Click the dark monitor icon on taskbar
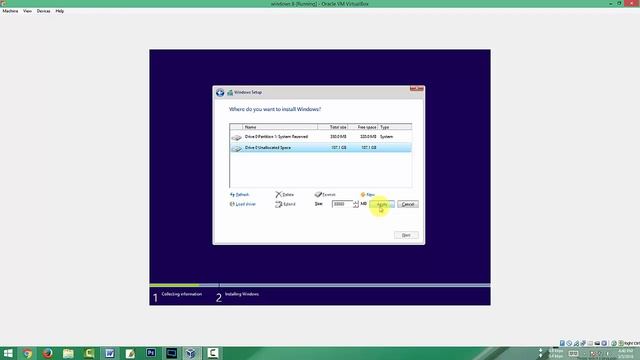The height and width of the screenshot is (360, 640). click(x=171, y=353)
